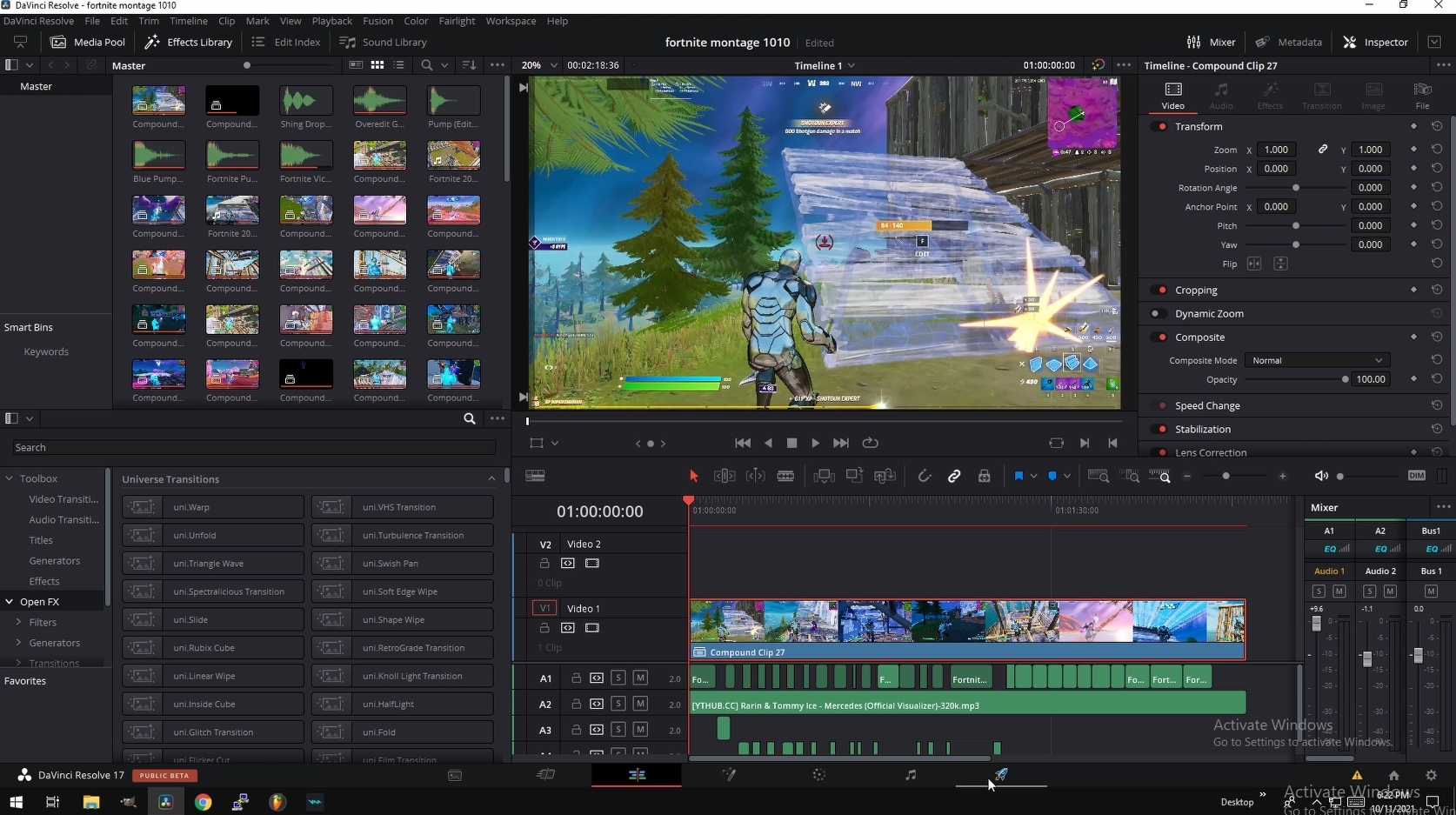Click the Insert Clip icon

824,476
